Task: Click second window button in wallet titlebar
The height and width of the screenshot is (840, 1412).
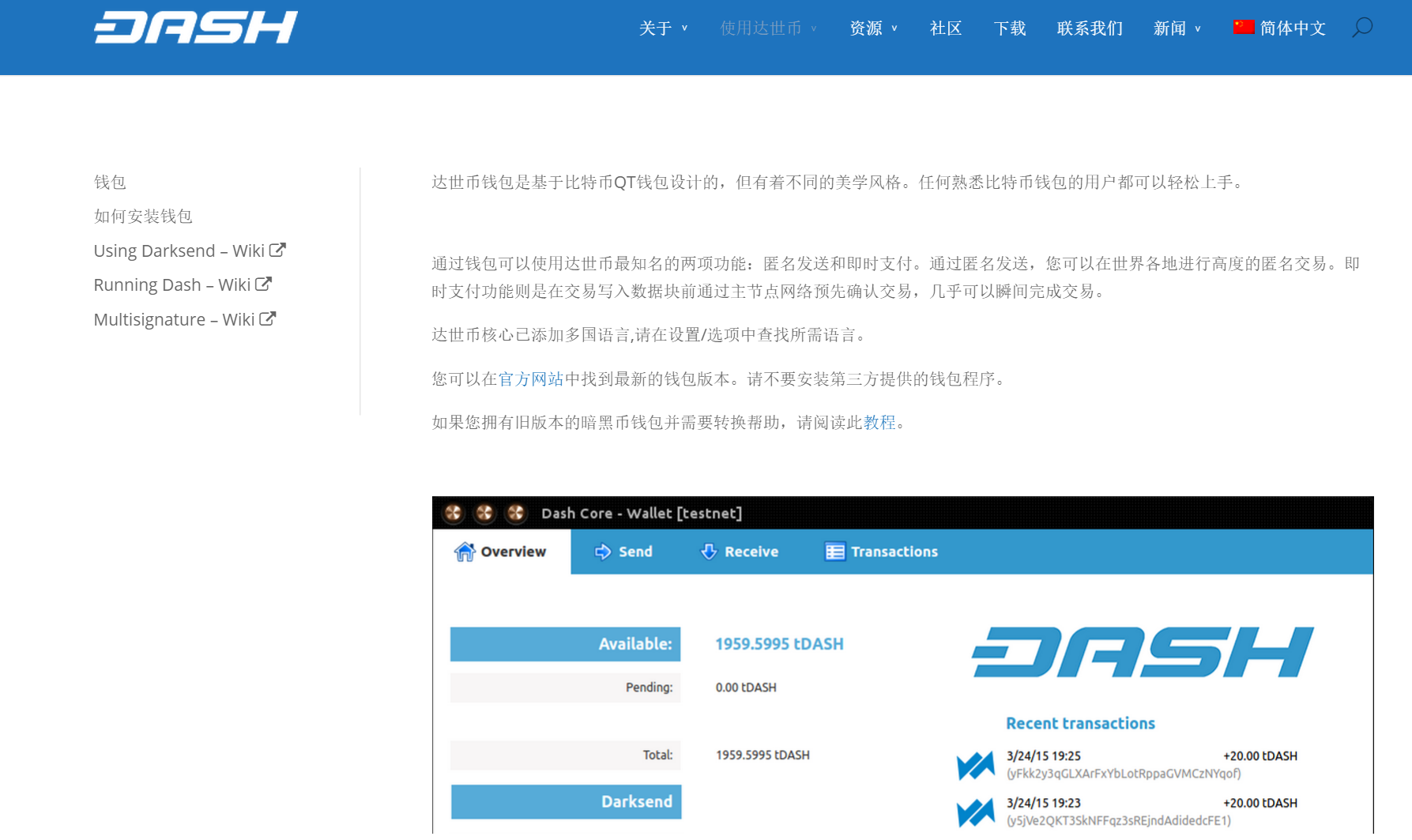Action: [484, 513]
